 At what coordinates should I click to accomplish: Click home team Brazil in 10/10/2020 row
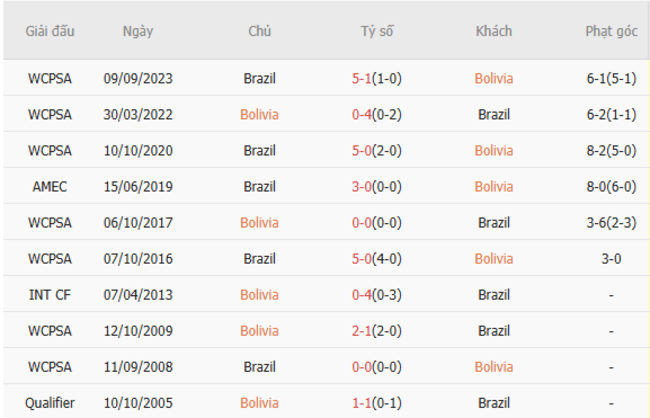(259, 150)
